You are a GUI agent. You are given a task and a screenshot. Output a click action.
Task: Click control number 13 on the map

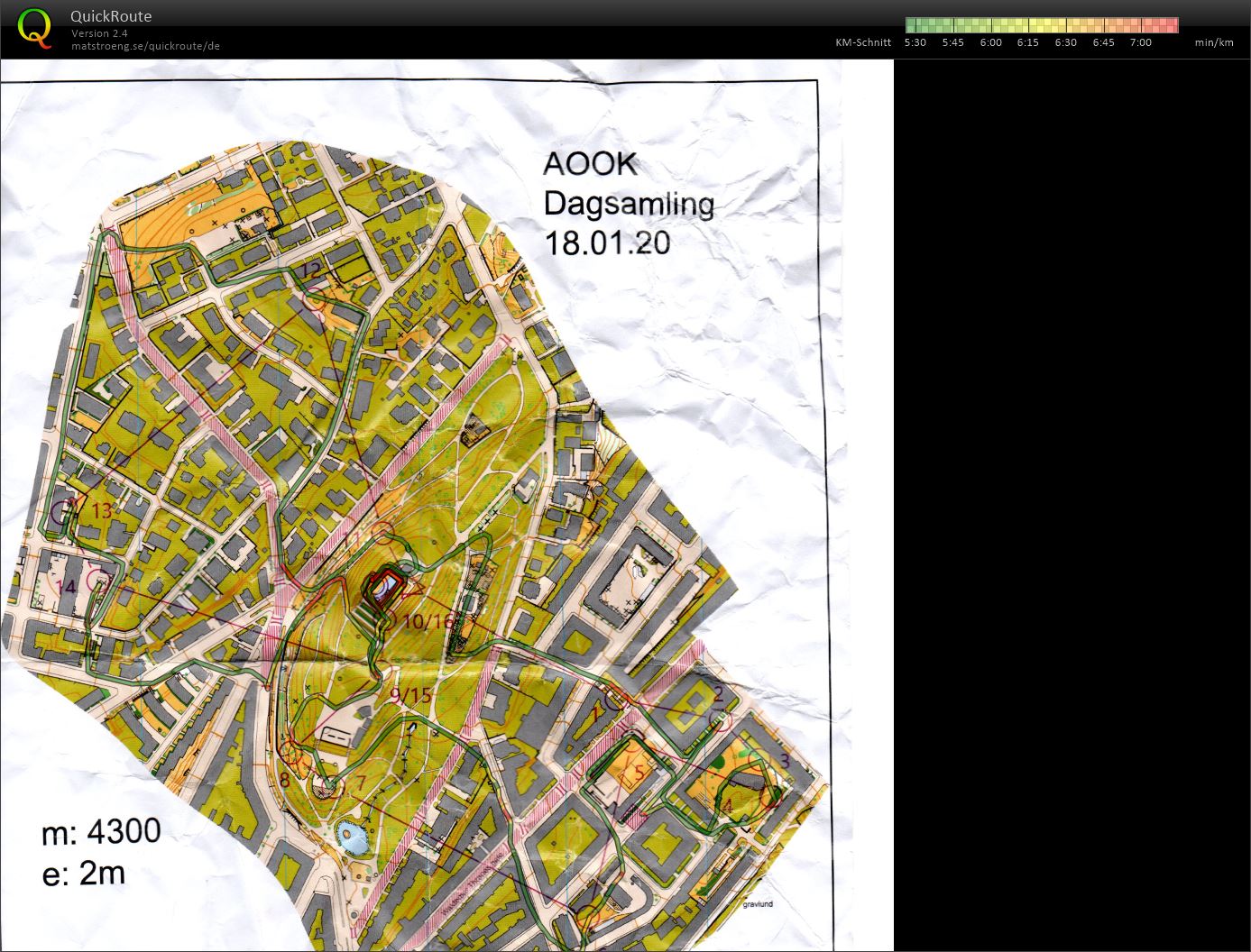101,511
